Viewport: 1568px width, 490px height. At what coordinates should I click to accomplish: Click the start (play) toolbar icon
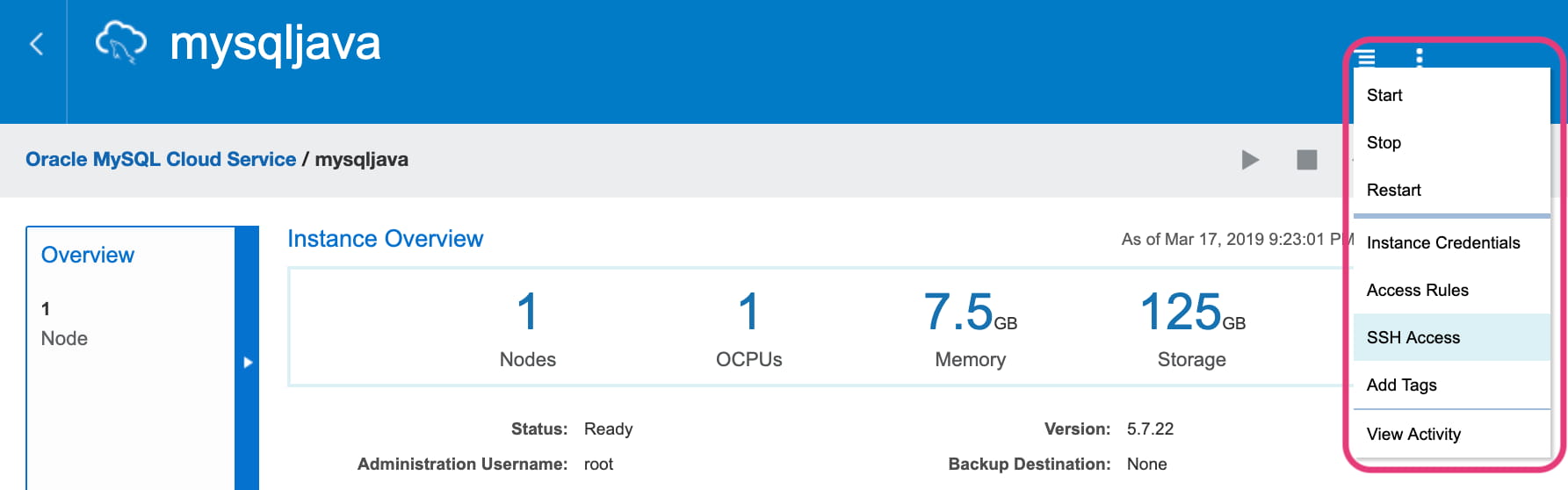coord(1250,160)
